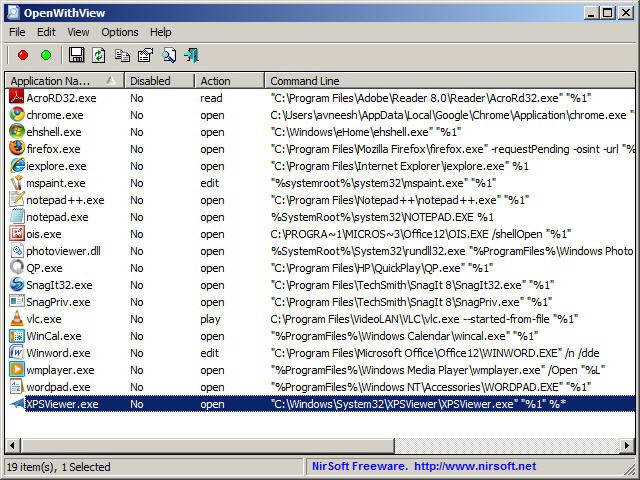Open the Properties toolbar icon

point(145,56)
